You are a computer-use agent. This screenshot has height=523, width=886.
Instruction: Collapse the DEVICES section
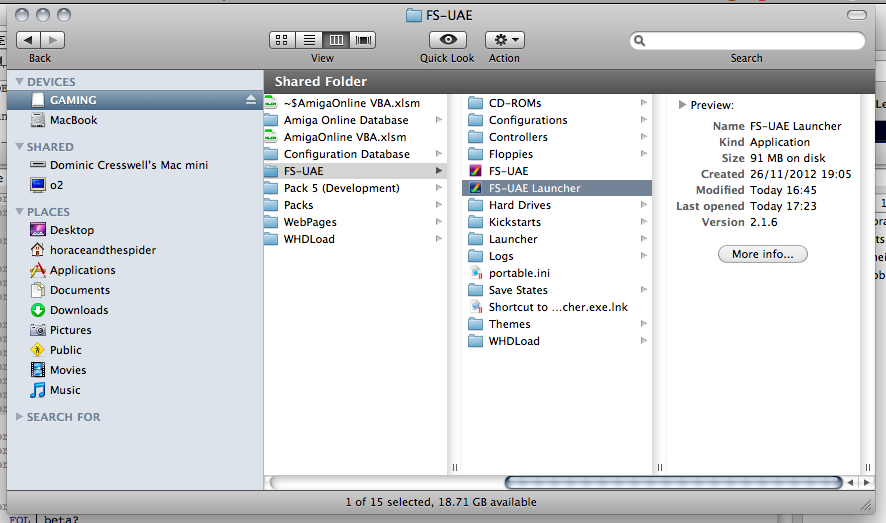tap(19, 82)
